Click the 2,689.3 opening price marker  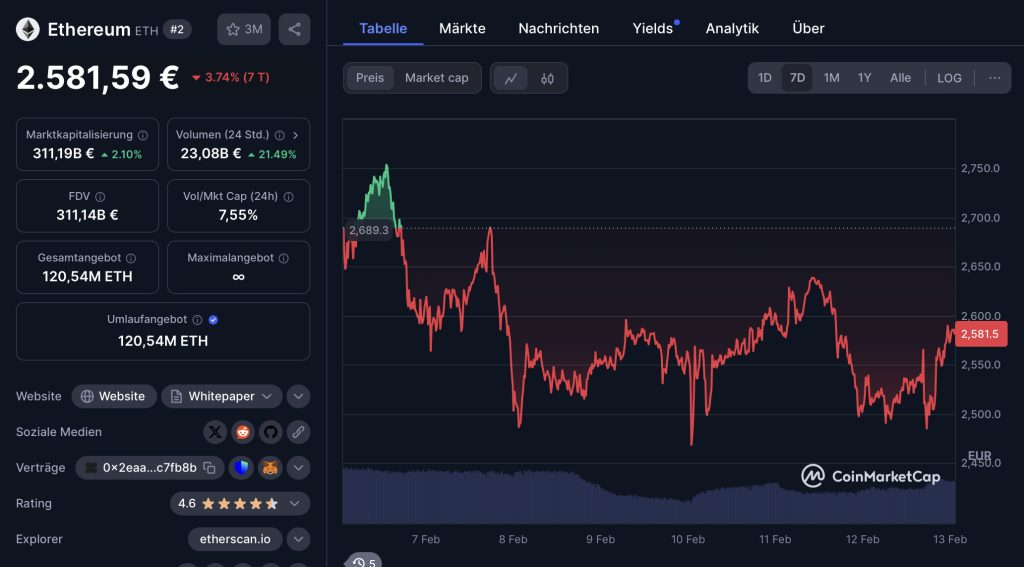click(x=368, y=230)
